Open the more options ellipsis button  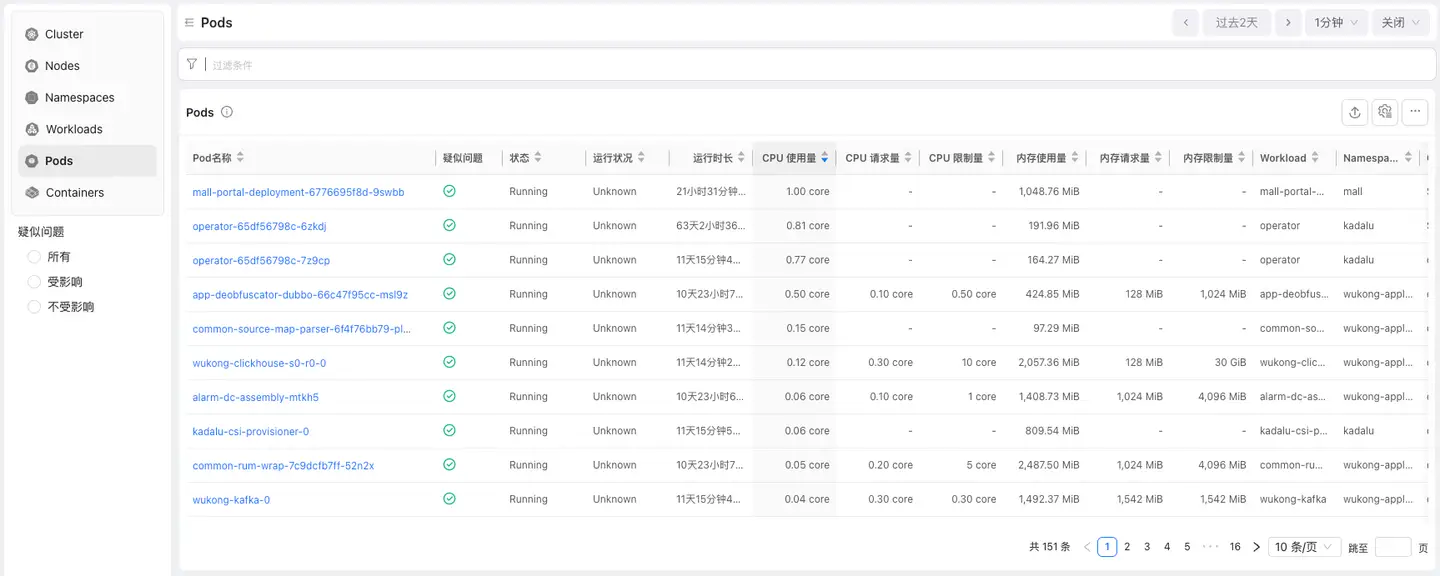tap(1414, 113)
